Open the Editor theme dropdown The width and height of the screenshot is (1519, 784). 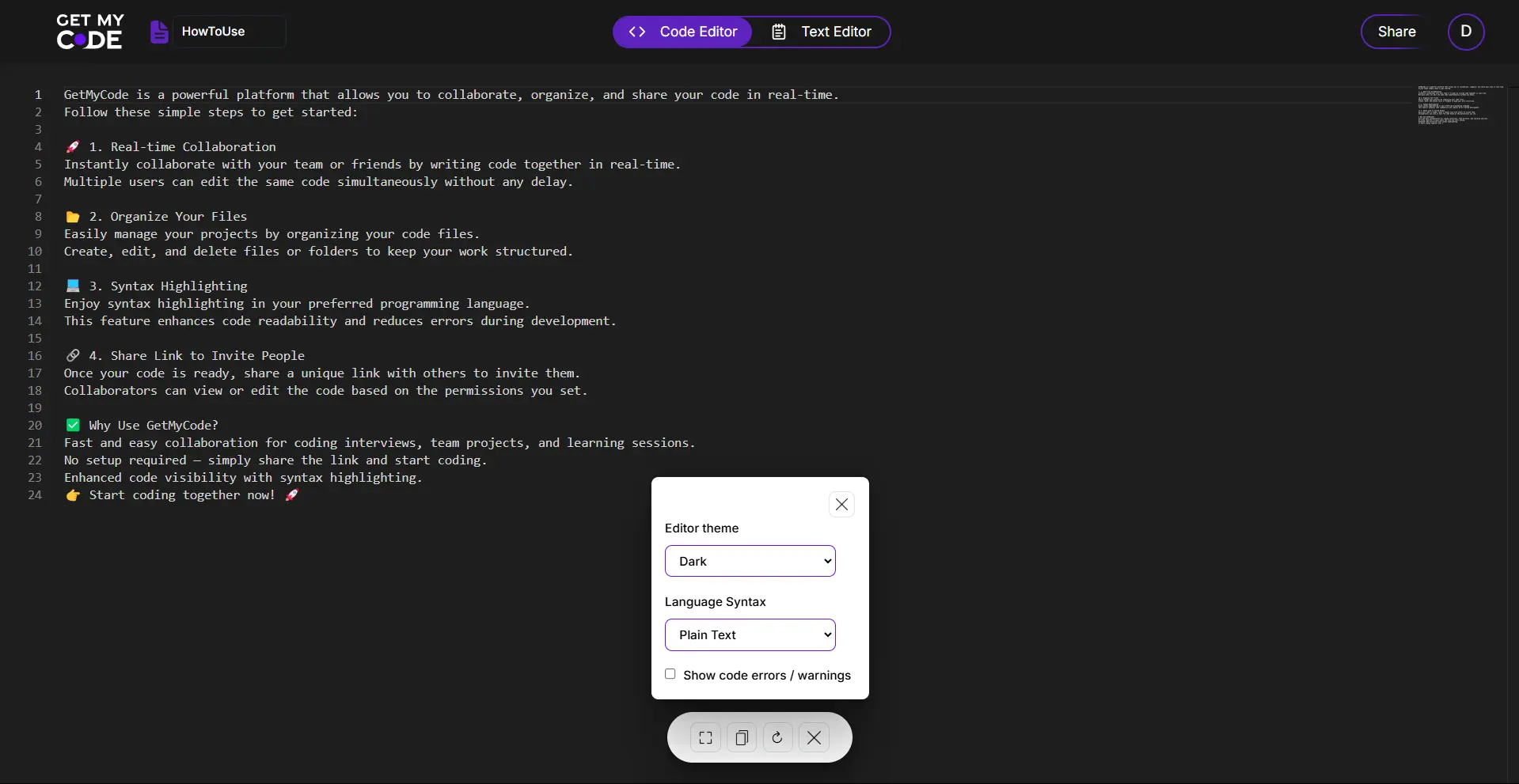[750, 561]
